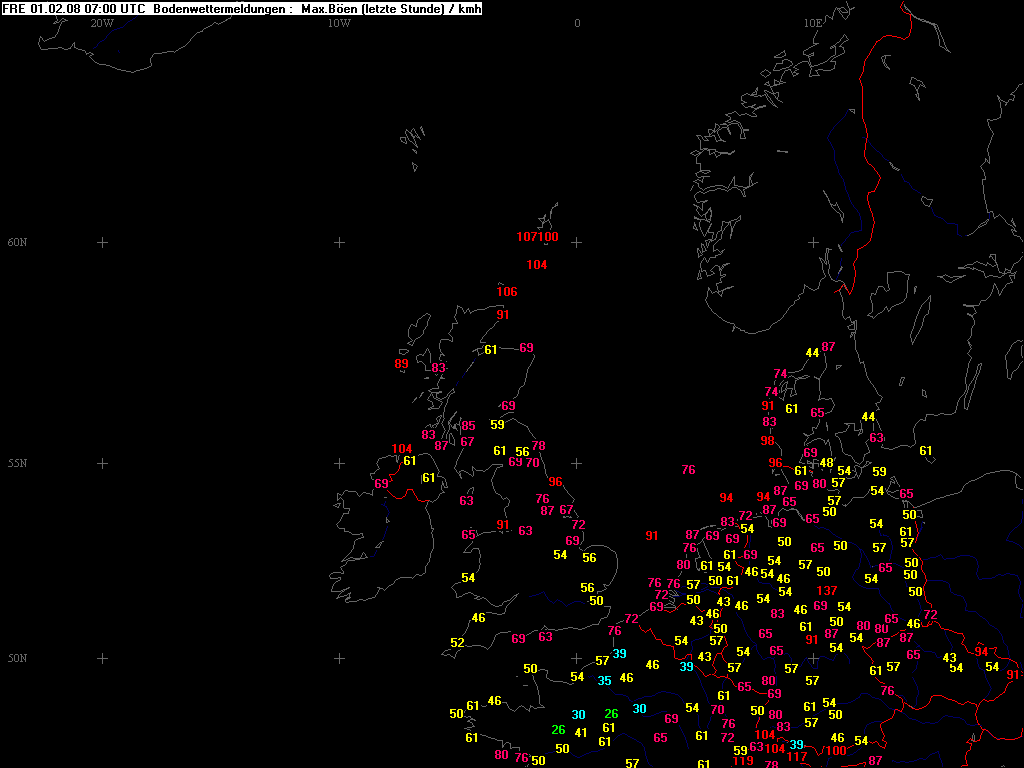Select the yellow 41 gust reading
This screenshot has height=768, width=1024.
[580, 733]
